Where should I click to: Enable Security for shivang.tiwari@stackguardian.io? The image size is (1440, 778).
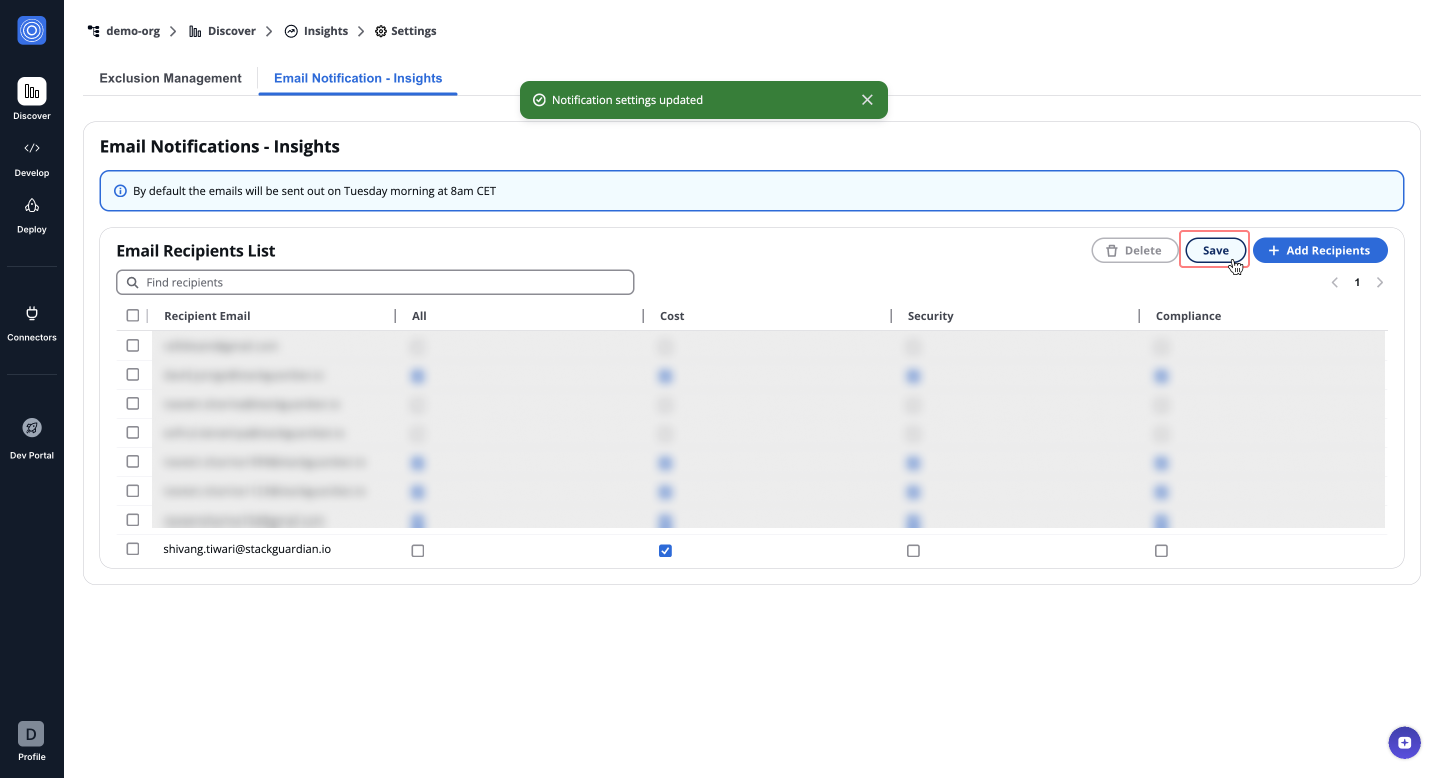click(913, 551)
